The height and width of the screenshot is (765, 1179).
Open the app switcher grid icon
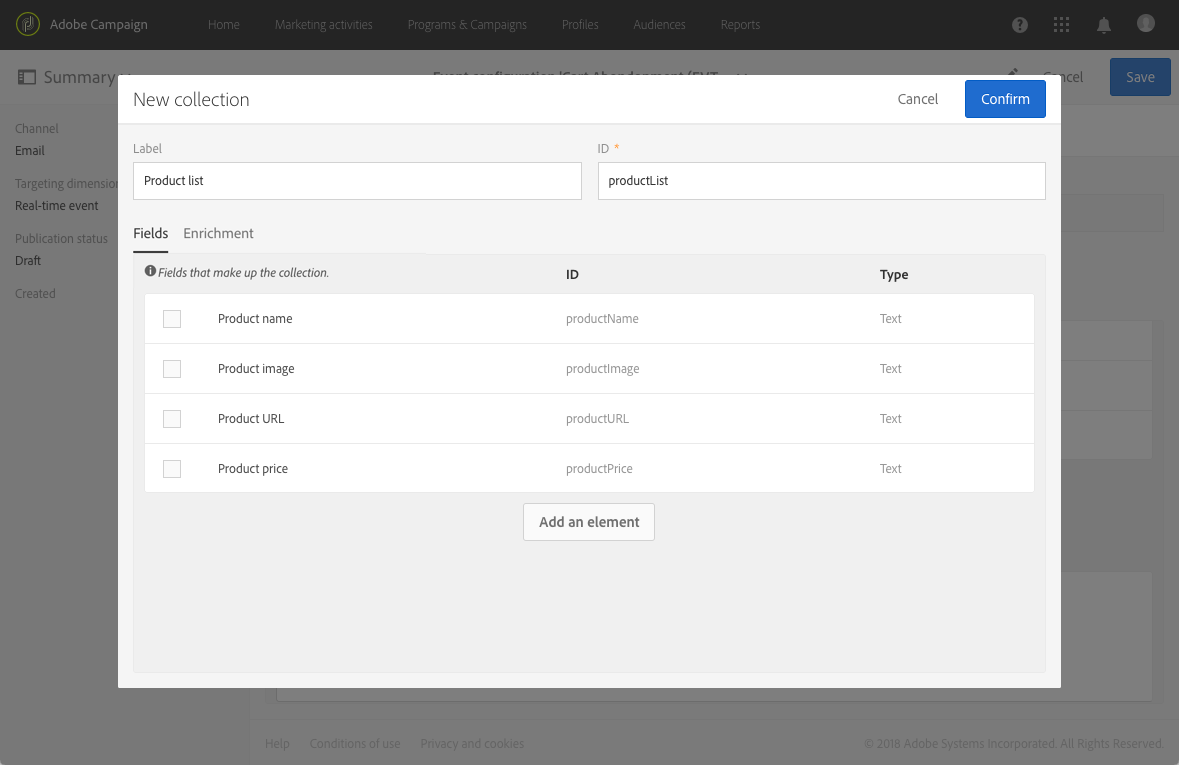click(x=1062, y=25)
